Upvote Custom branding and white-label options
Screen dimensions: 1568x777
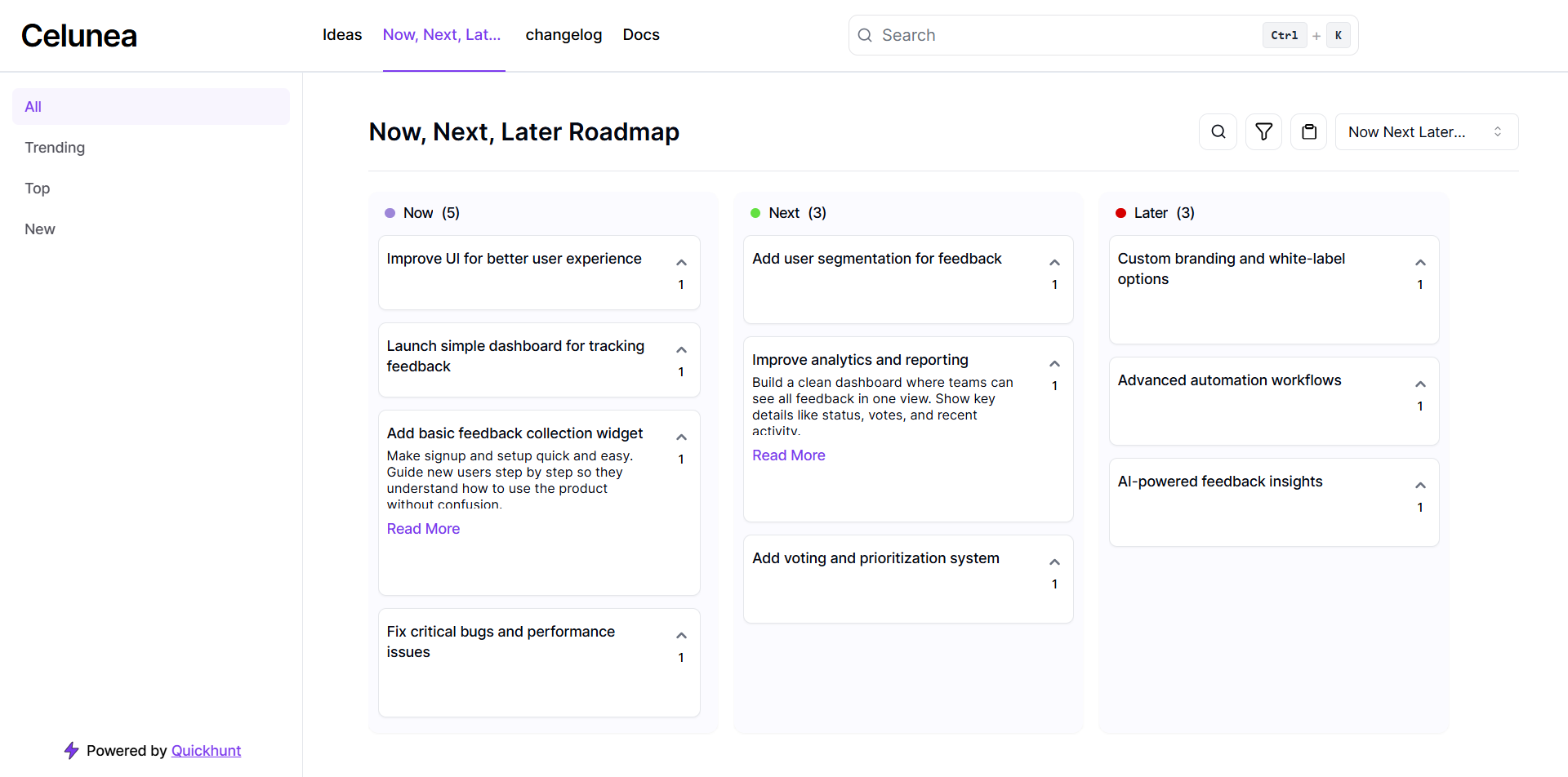[x=1420, y=262]
